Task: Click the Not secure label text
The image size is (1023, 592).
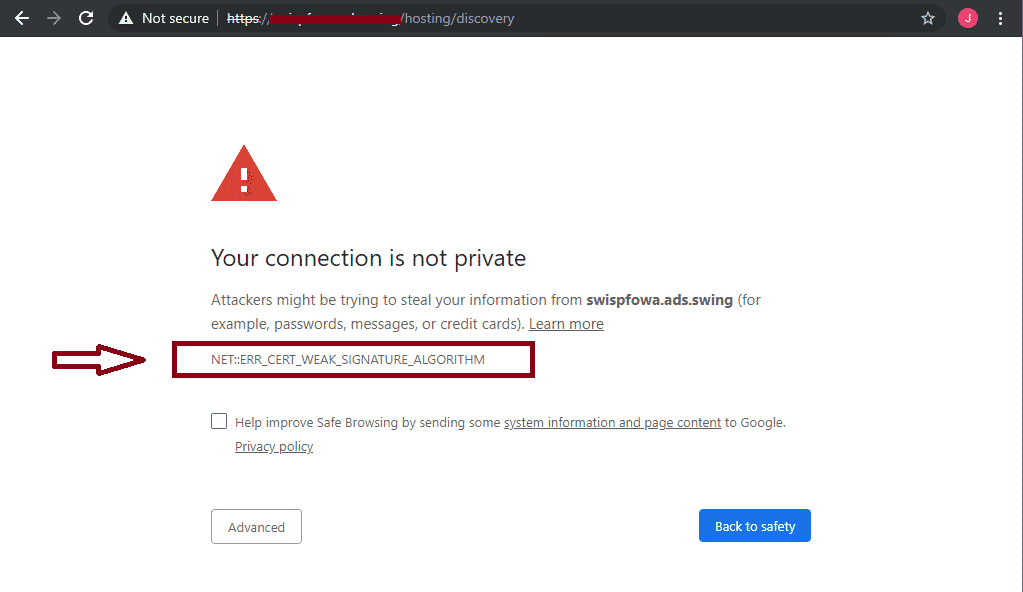Action: point(176,18)
